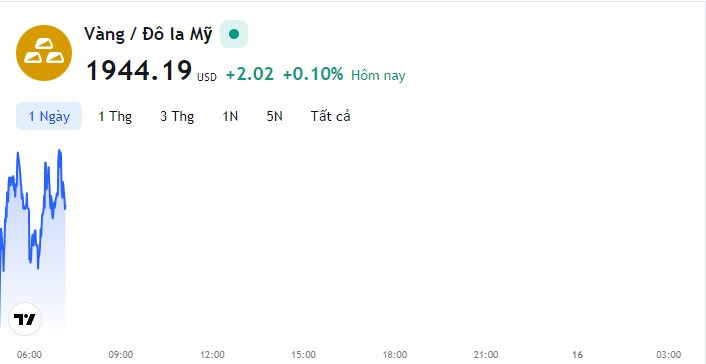Click the +2.02 price change value
The width and height of the screenshot is (706, 364).
point(250,74)
